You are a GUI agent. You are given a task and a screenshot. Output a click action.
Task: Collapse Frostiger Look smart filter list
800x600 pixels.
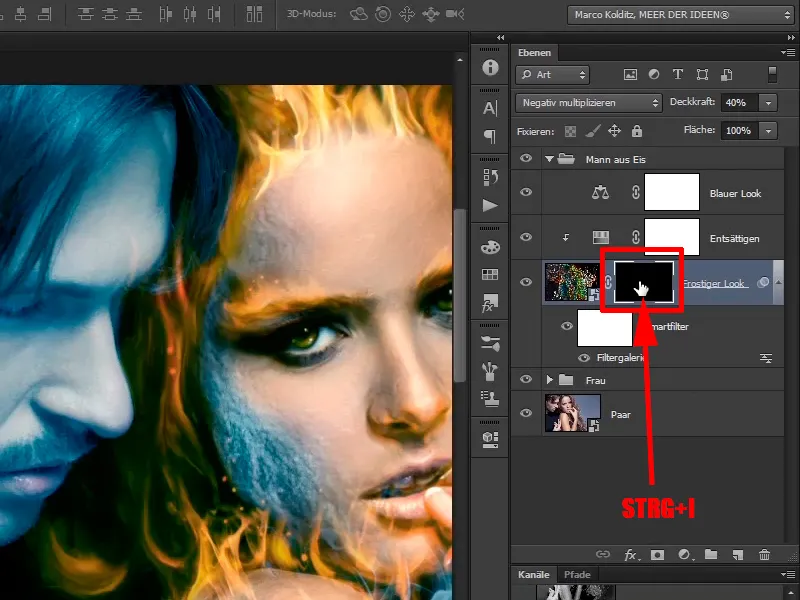click(779, 282)
